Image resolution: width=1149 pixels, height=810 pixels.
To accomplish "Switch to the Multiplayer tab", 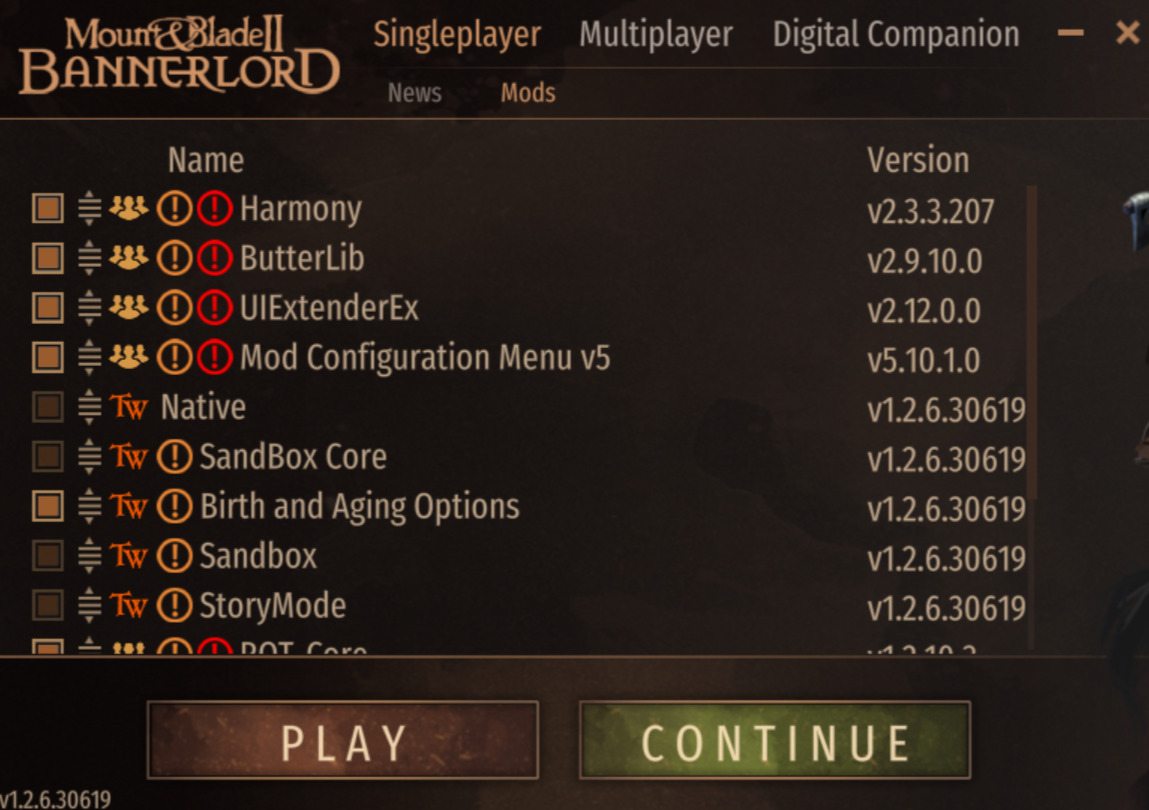I will [656, 34].
